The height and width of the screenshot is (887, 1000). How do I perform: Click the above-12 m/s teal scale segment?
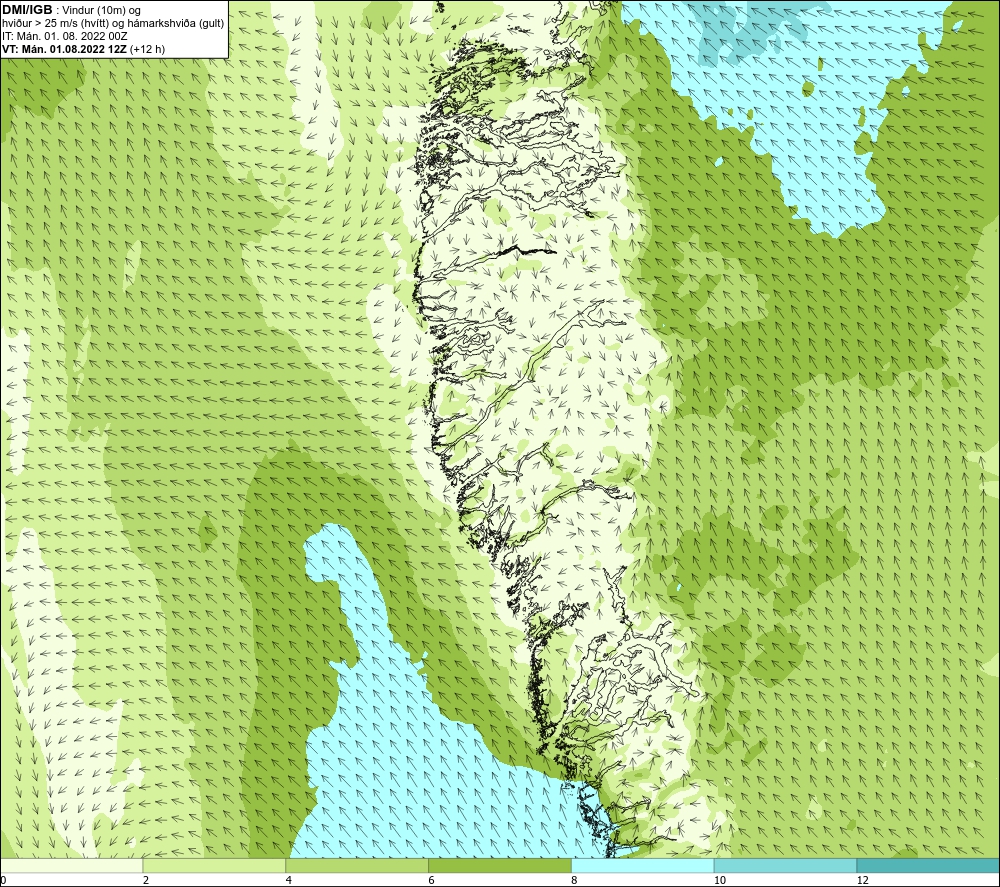point(928,865)
